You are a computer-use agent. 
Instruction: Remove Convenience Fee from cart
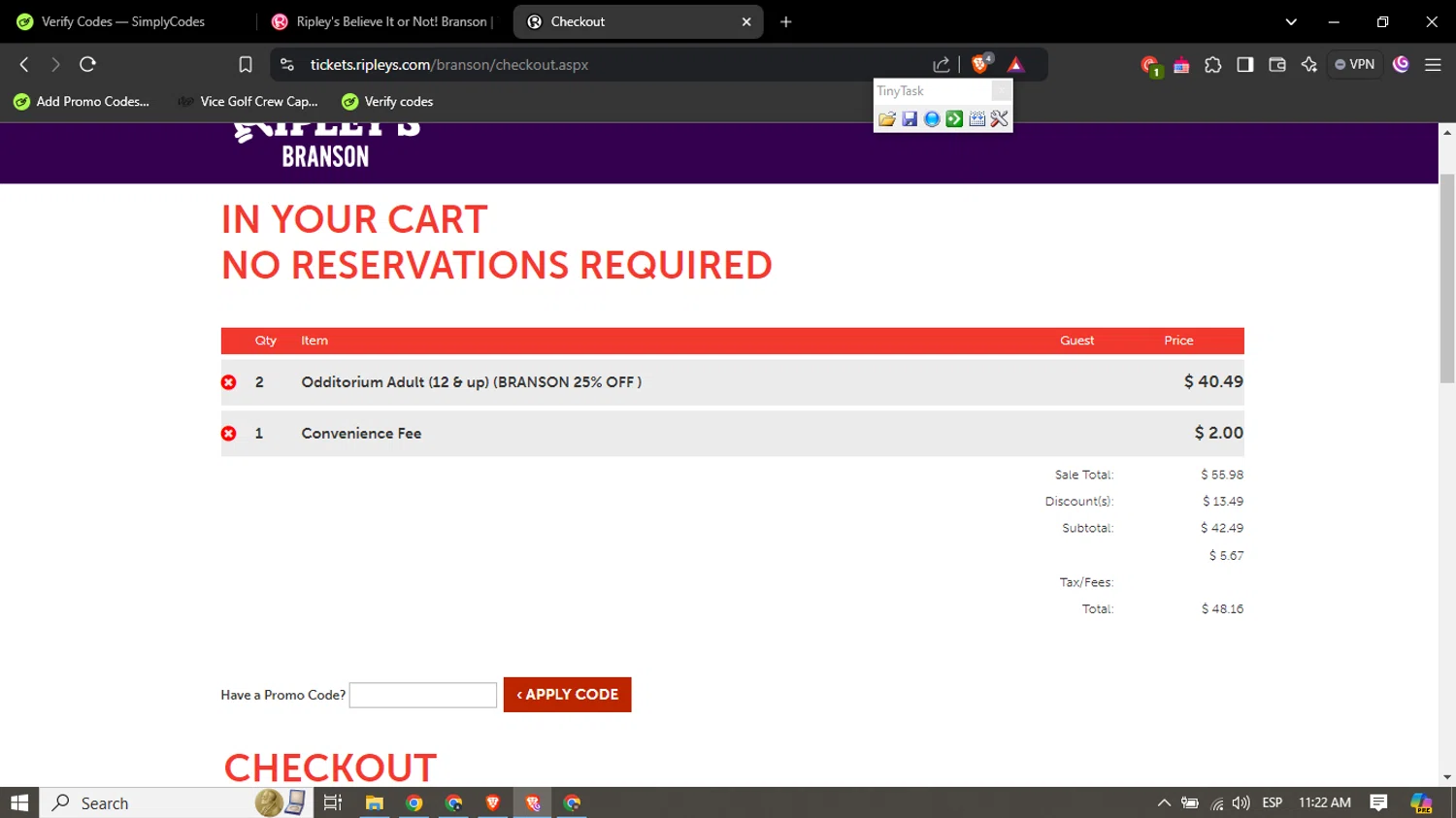(229, 434)
